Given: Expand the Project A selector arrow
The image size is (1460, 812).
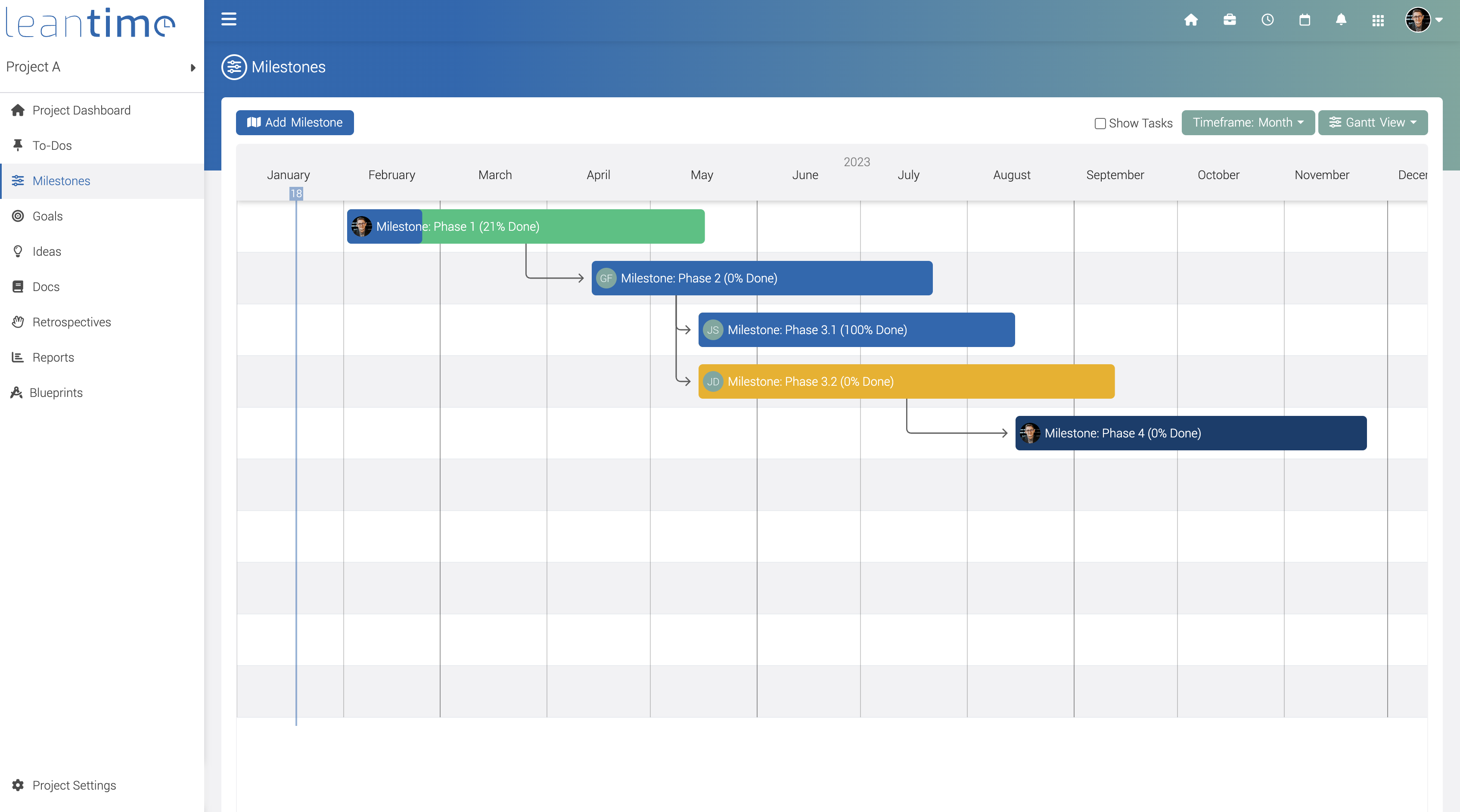Looking at the screenshot, I should (x=193, y=68).
